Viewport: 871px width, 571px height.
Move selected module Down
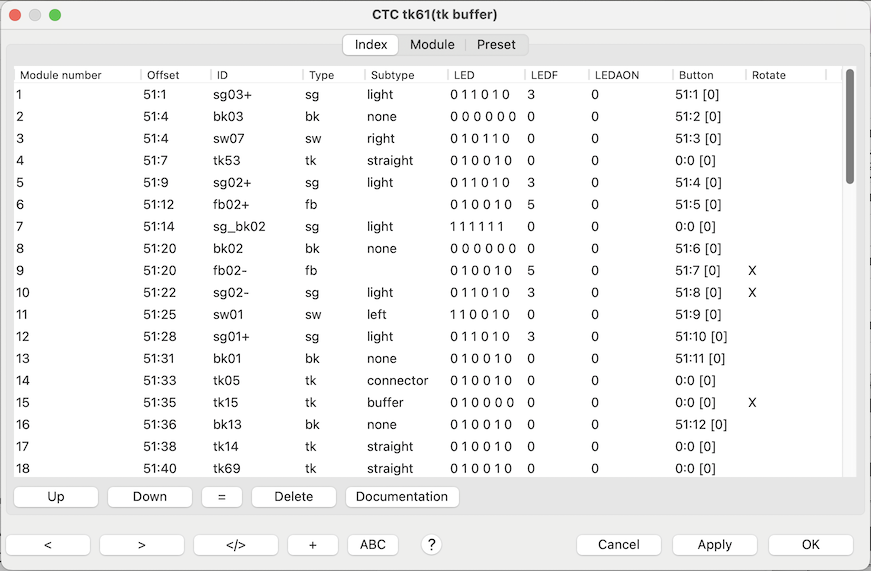149,497
